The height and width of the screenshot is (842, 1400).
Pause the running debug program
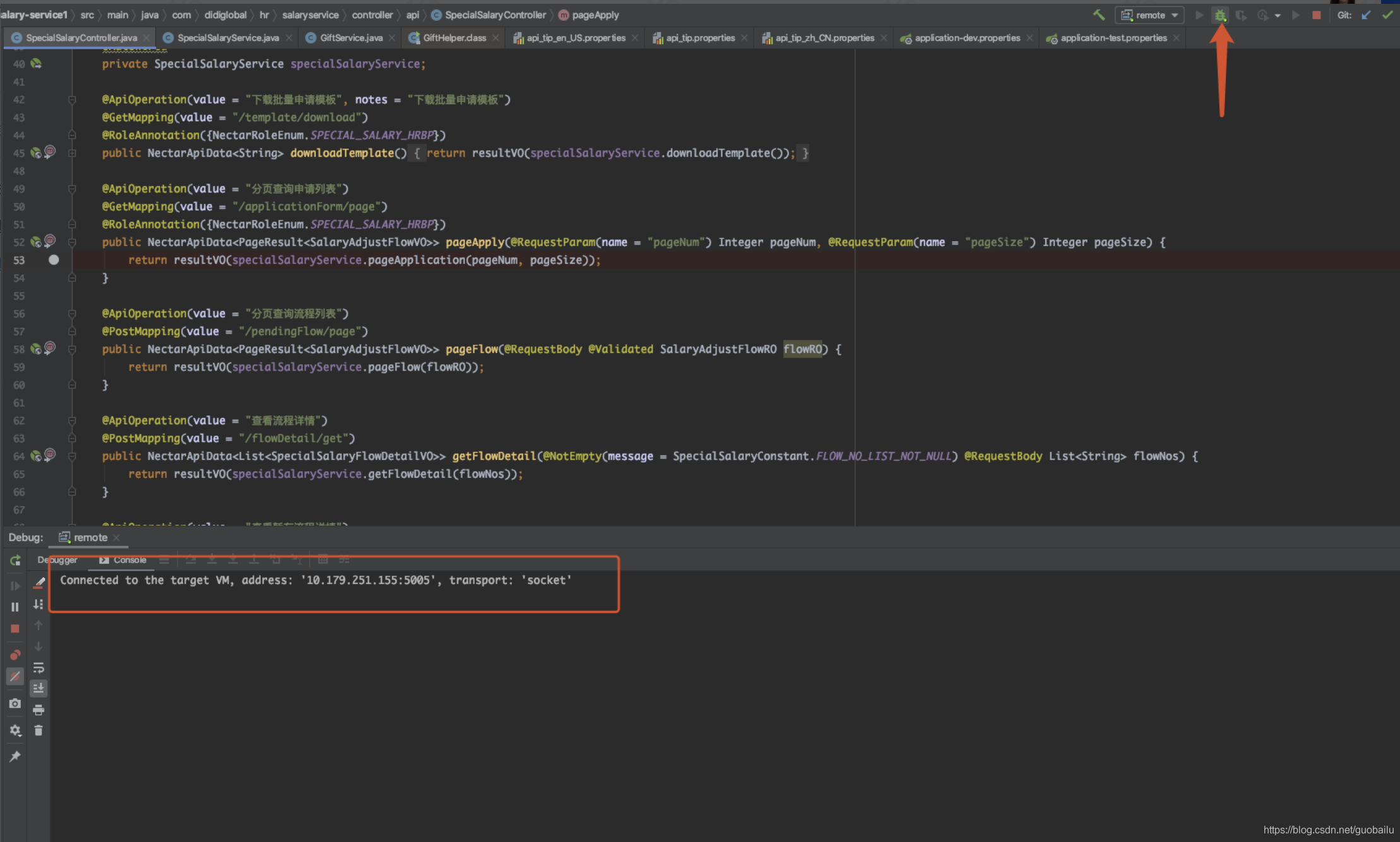pyautogui.click(x=15, y=607)
